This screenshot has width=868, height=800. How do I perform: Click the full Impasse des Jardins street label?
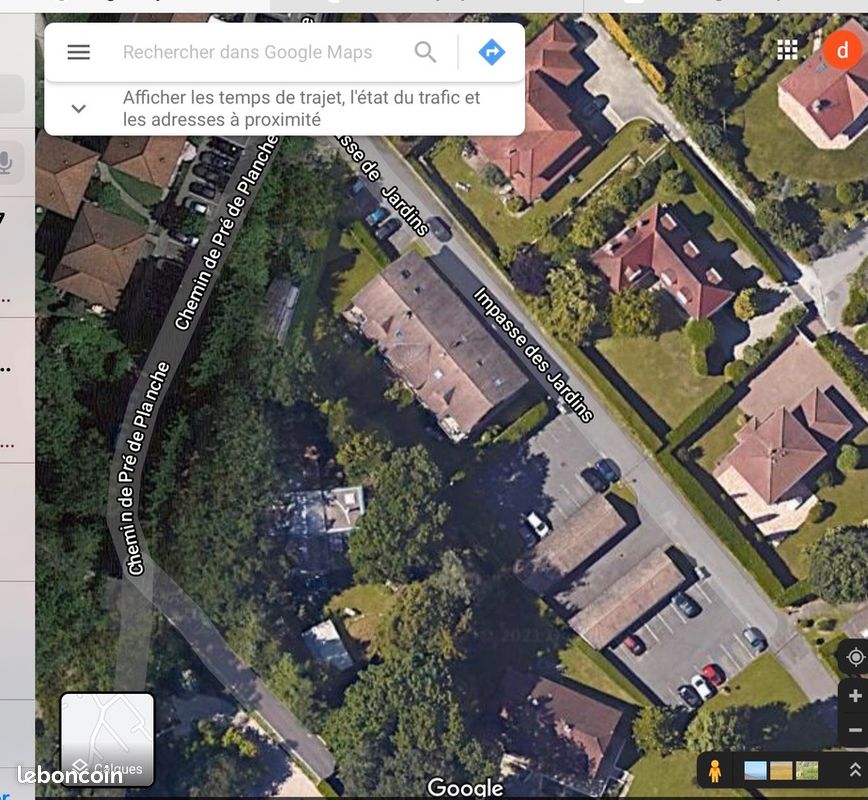(534, 354)
